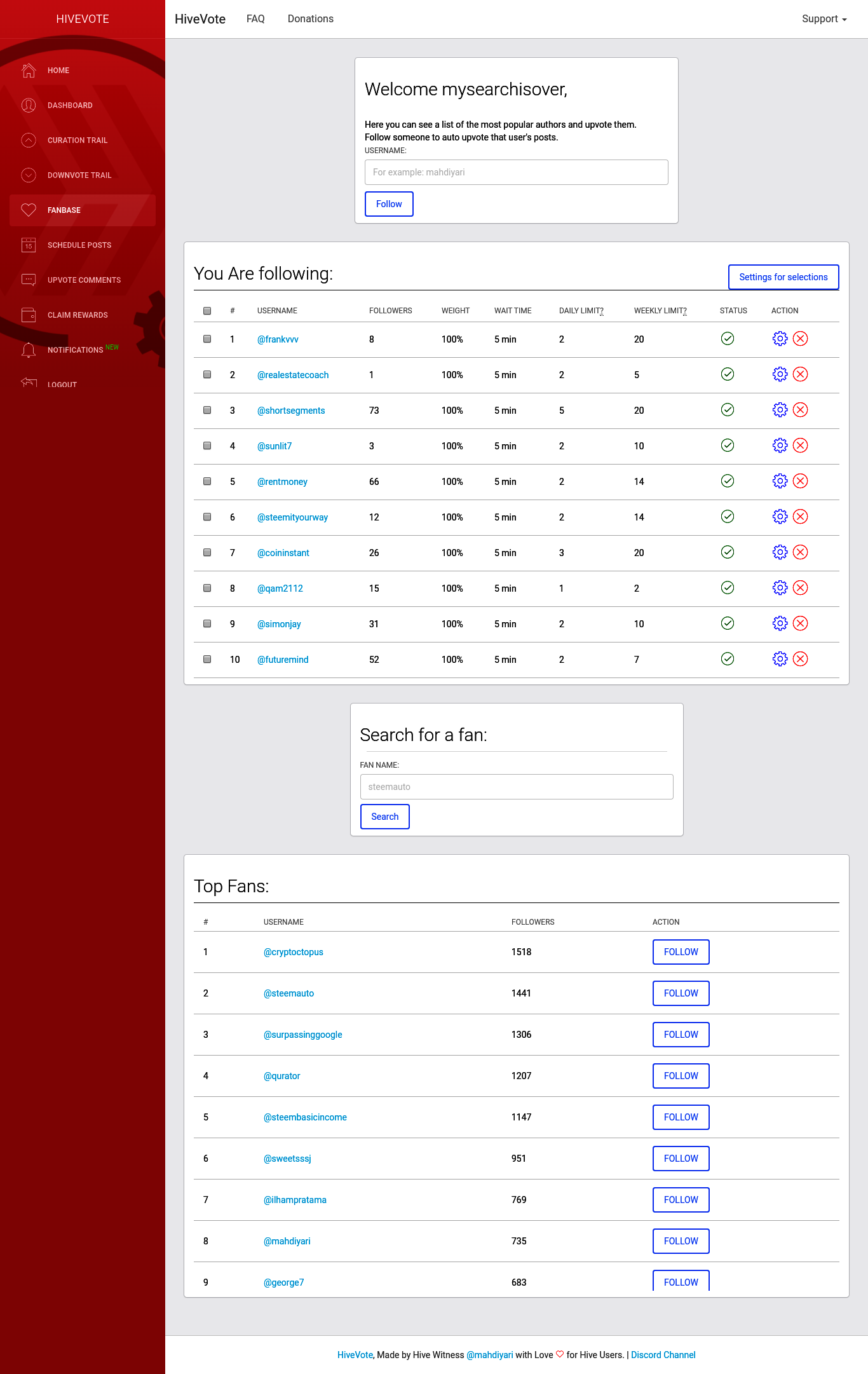This screenshot has width=868, height=1374.
Task: Open @mahdiyari link in footer
Action: pos(490,1355)
